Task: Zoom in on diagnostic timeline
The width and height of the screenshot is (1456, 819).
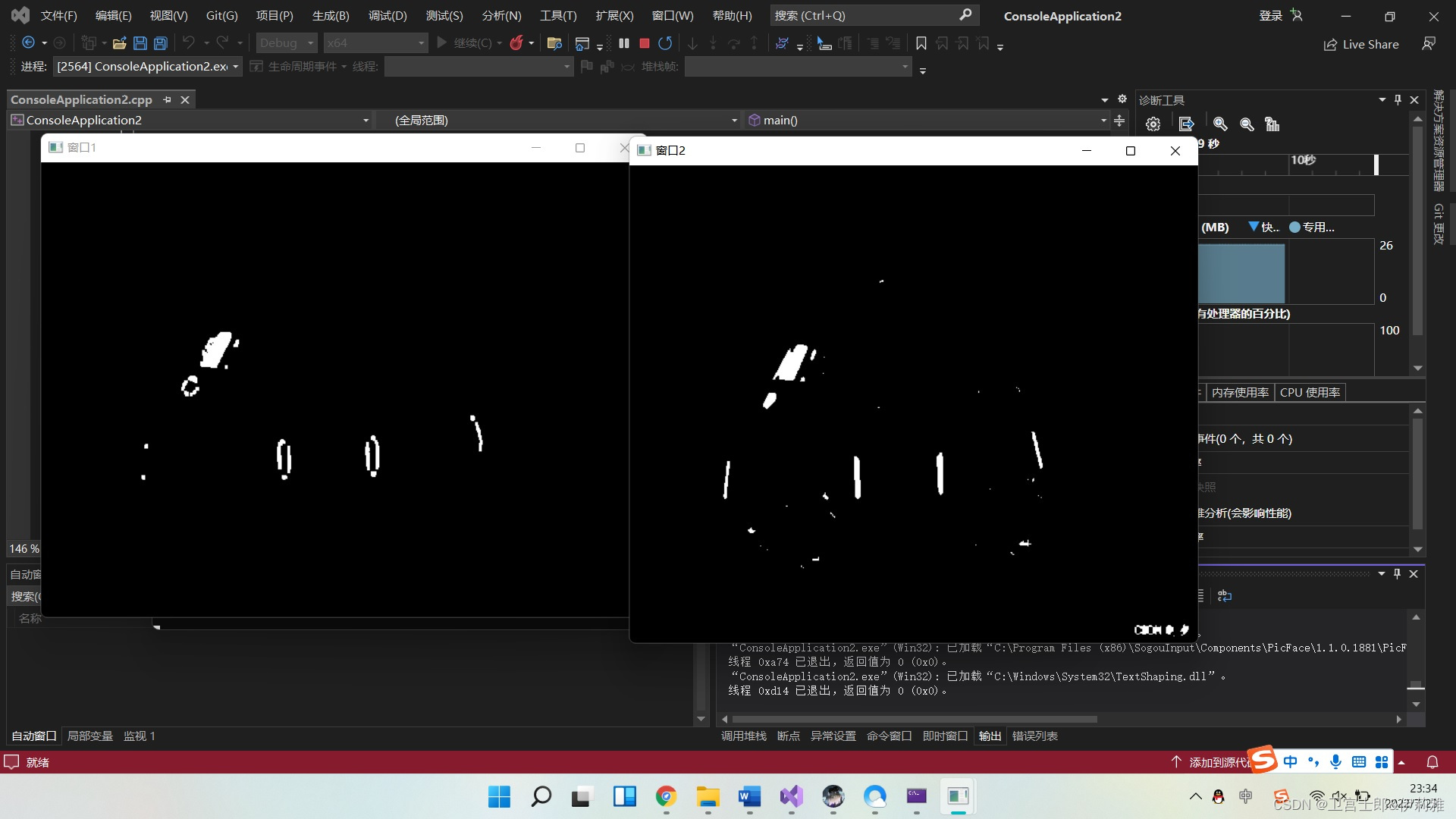Action: click(x=1220, y=124)
